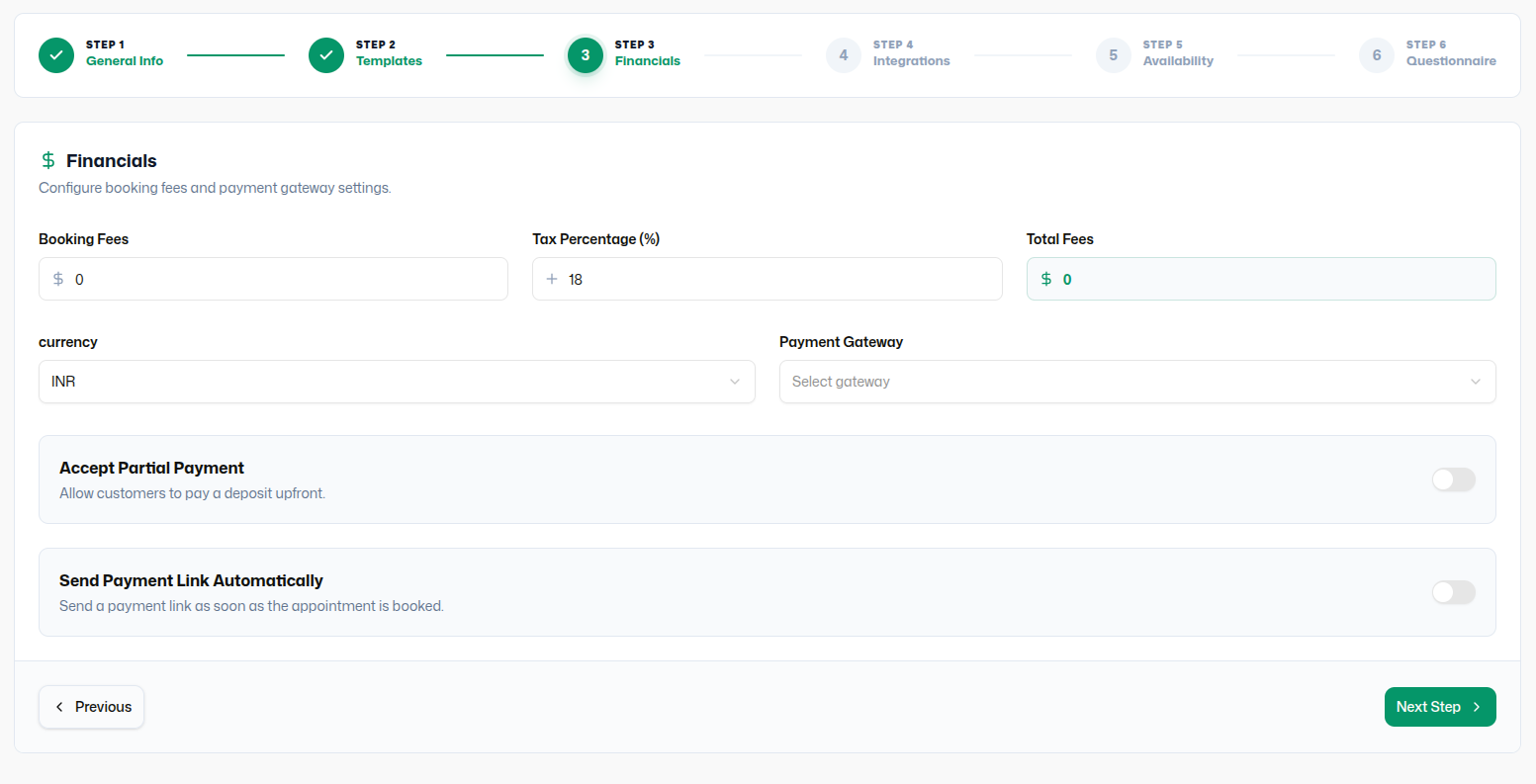Click the Accept Partial Payment title
This screenshot has height=784, width=1536.
click(x=151, y=468)
